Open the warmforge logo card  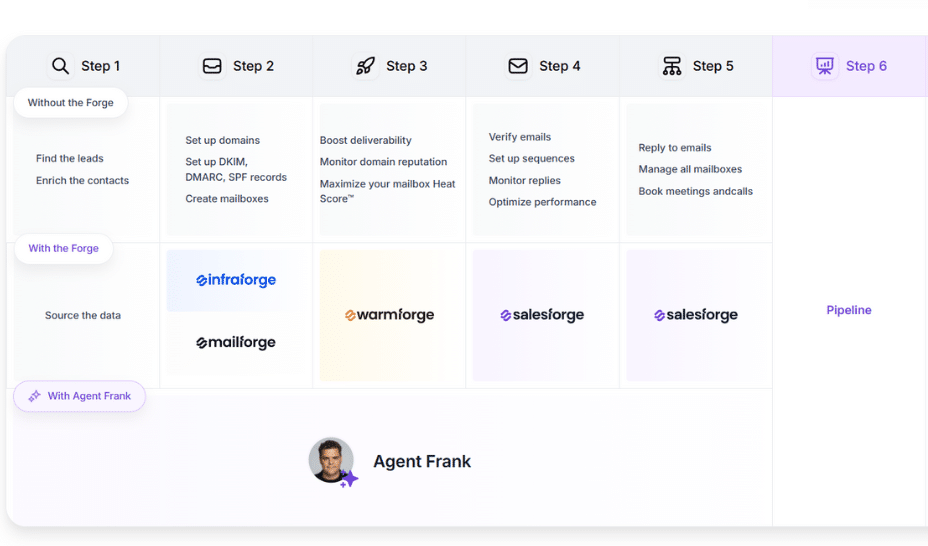[x=389, y=315]
